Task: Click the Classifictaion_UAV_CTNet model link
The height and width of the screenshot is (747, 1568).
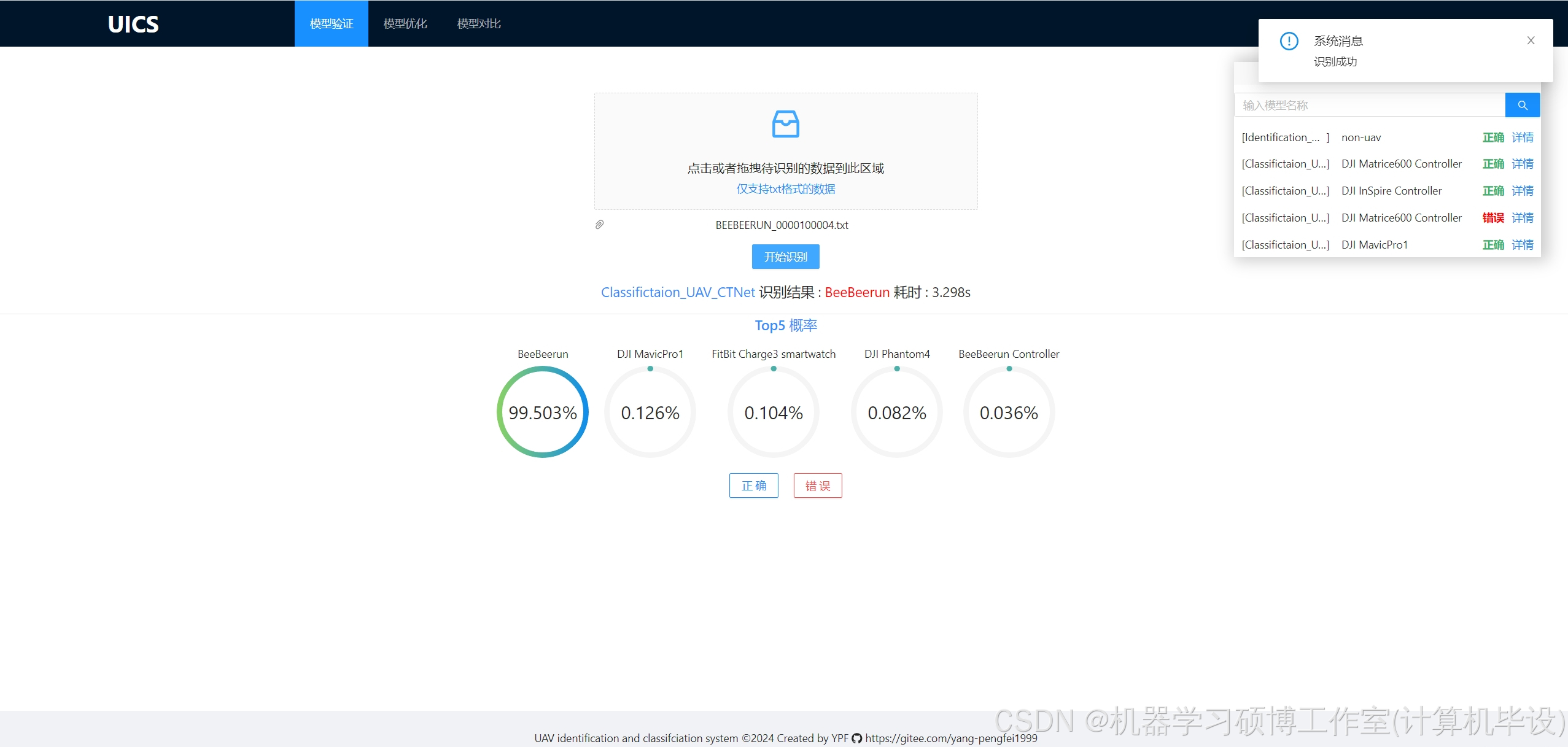Action: click(x=678, y=292)
